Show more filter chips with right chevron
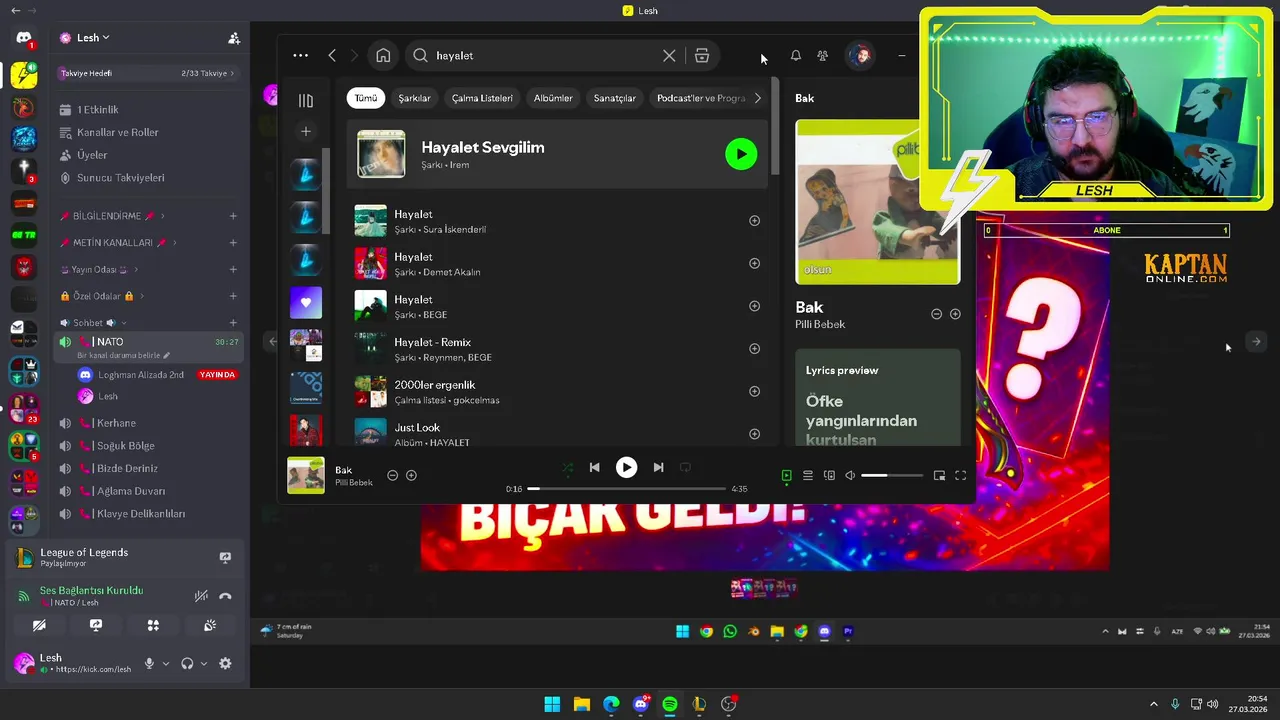 [x=757, y=98]
